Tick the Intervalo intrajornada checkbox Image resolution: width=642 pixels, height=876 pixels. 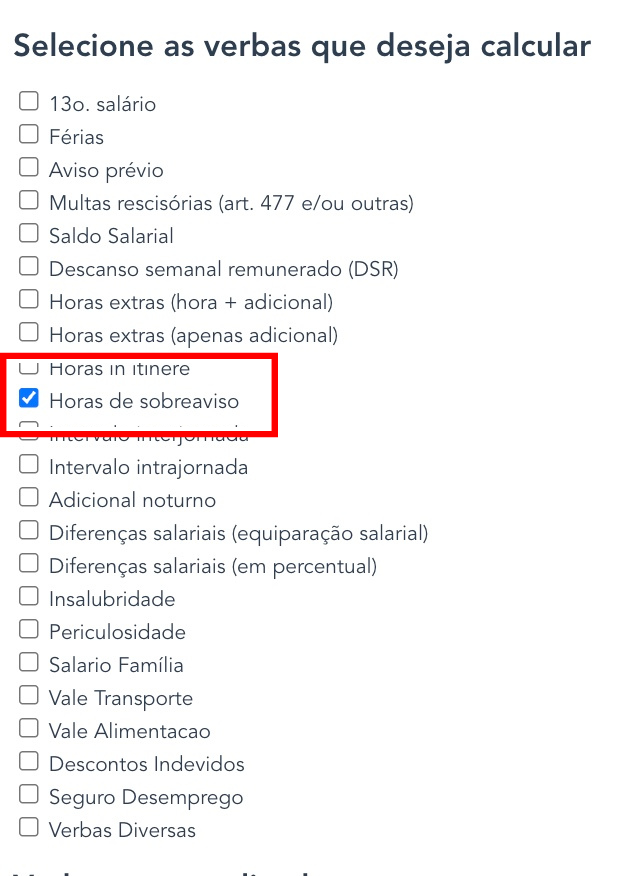tap(29, 464)
